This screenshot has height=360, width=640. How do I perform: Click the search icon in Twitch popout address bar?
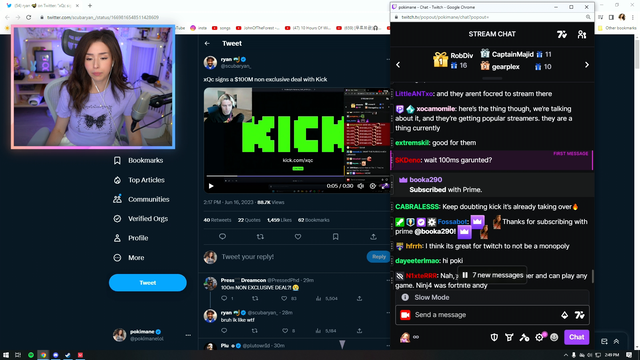(588, 17)
